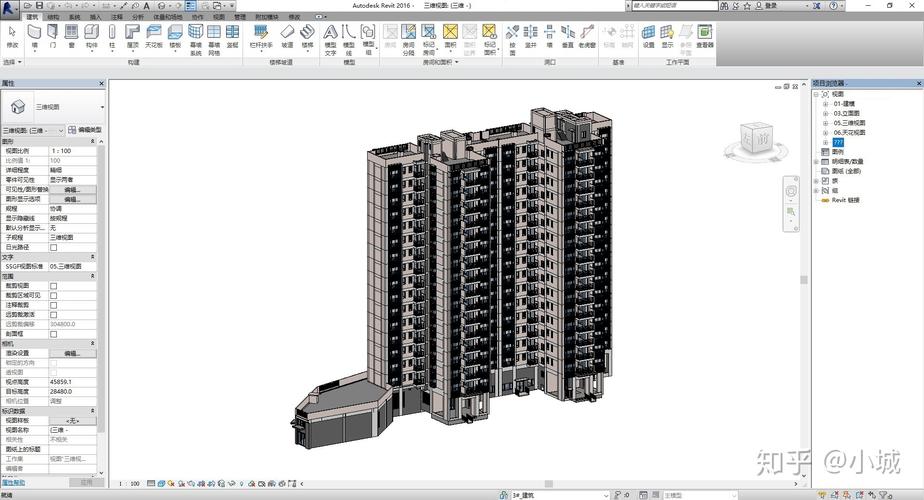Screen dimensions: 924x500
Task: Check the Section Box (剖面框) option
Action: (54, 334)
